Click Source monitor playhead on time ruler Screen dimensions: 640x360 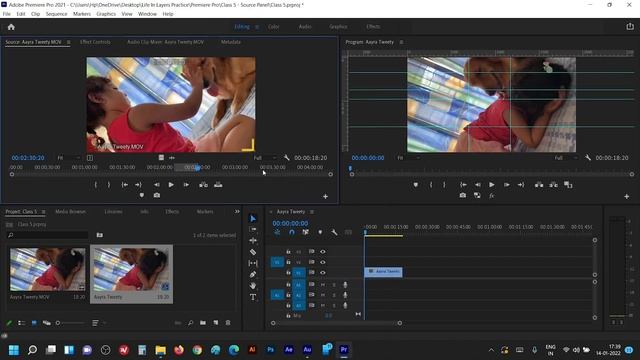click(x=198, y=168)
